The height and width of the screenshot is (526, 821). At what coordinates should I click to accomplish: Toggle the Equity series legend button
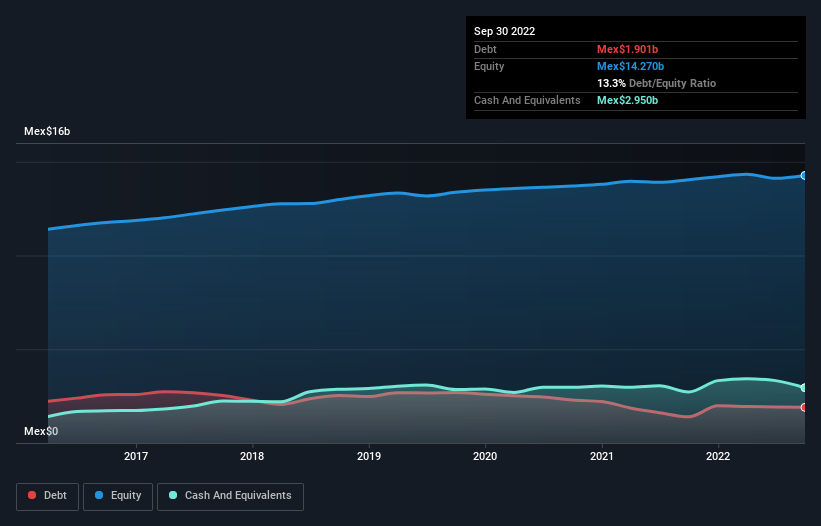point(118,496)
